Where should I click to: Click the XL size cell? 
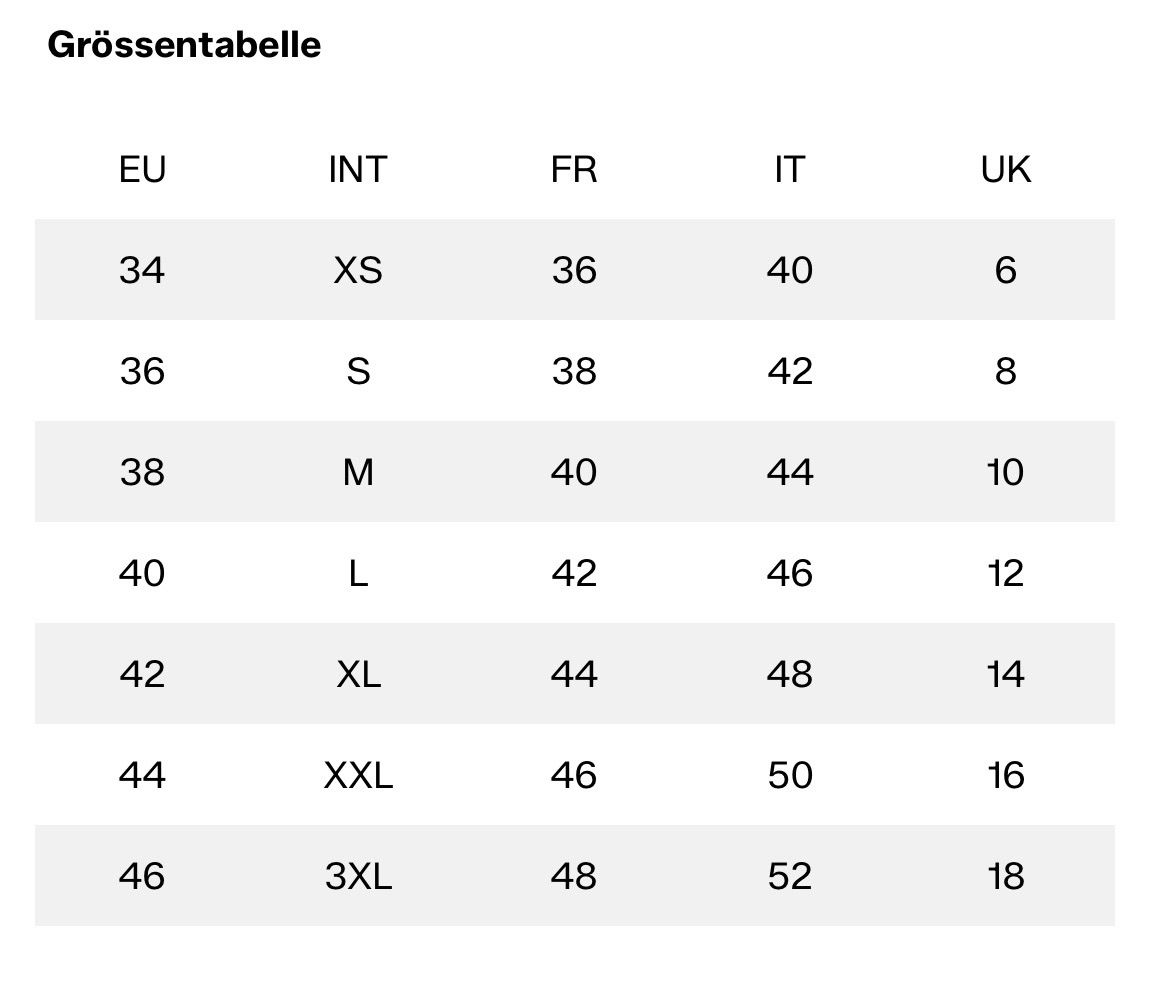[x=359, y=674]
